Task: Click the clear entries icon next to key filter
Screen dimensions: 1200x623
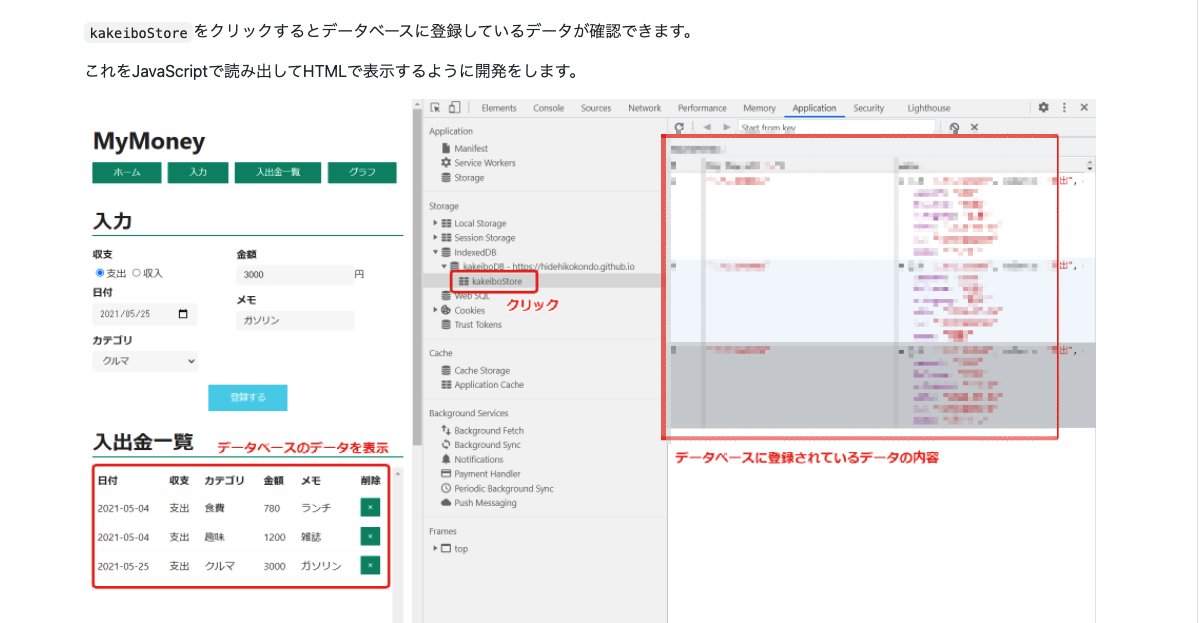Action: coord(952,126)
